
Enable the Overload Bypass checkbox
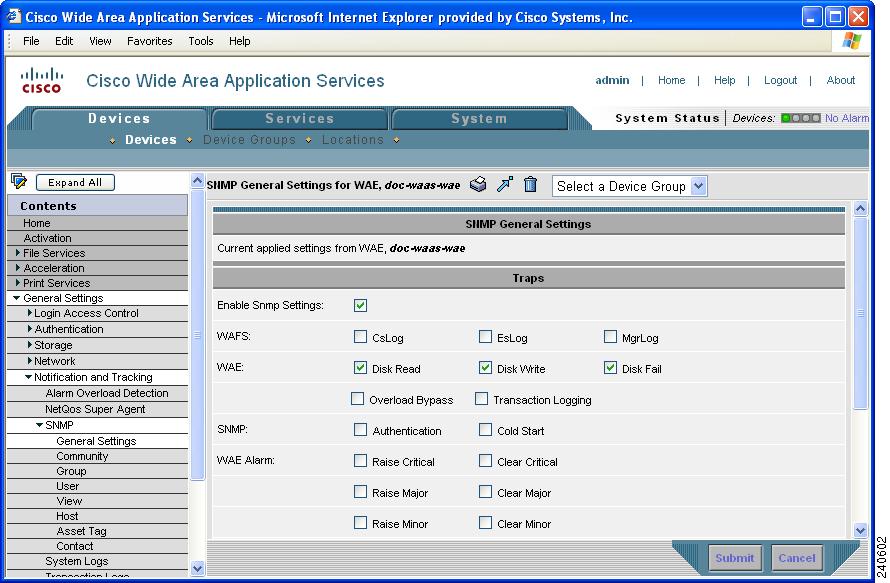(358, 399)
